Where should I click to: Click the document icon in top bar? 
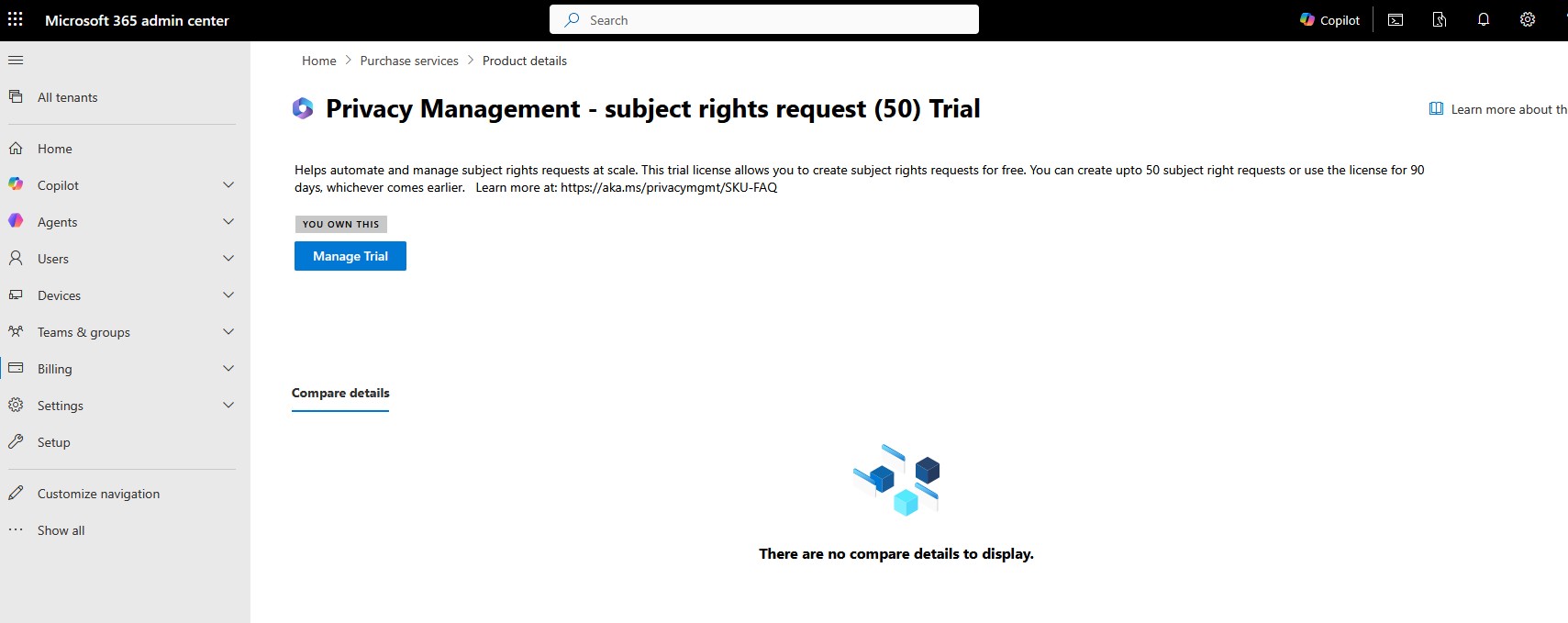(1440, 20)
